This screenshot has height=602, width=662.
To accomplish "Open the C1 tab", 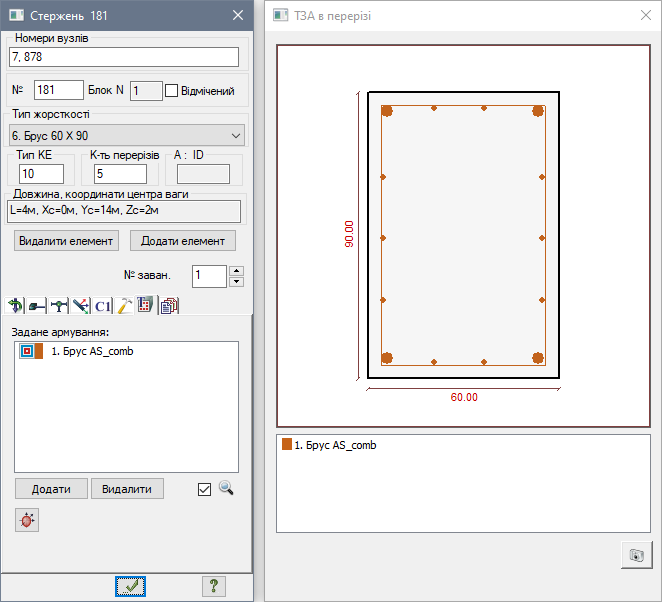I will 102,306.
